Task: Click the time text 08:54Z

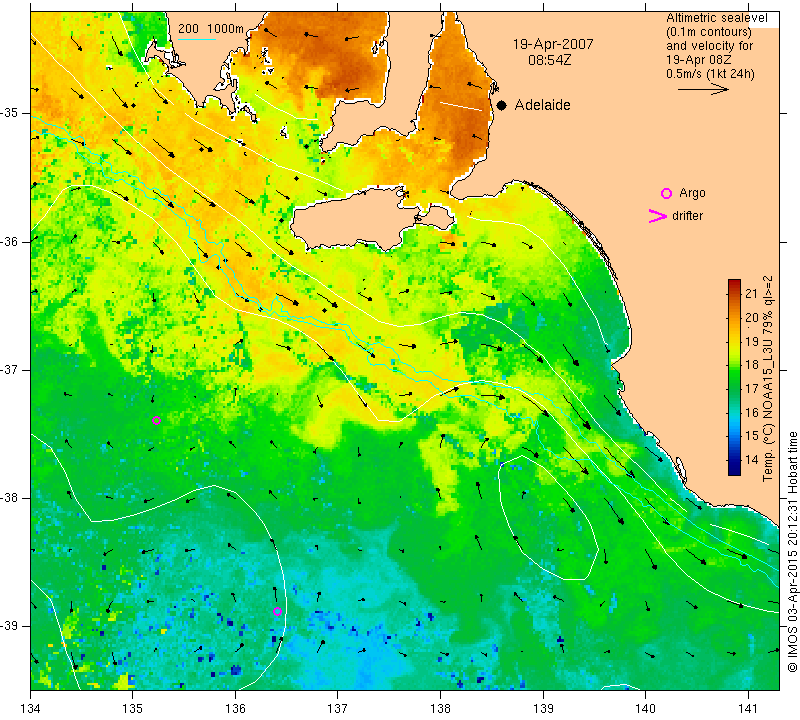Action: coord(549,60)
